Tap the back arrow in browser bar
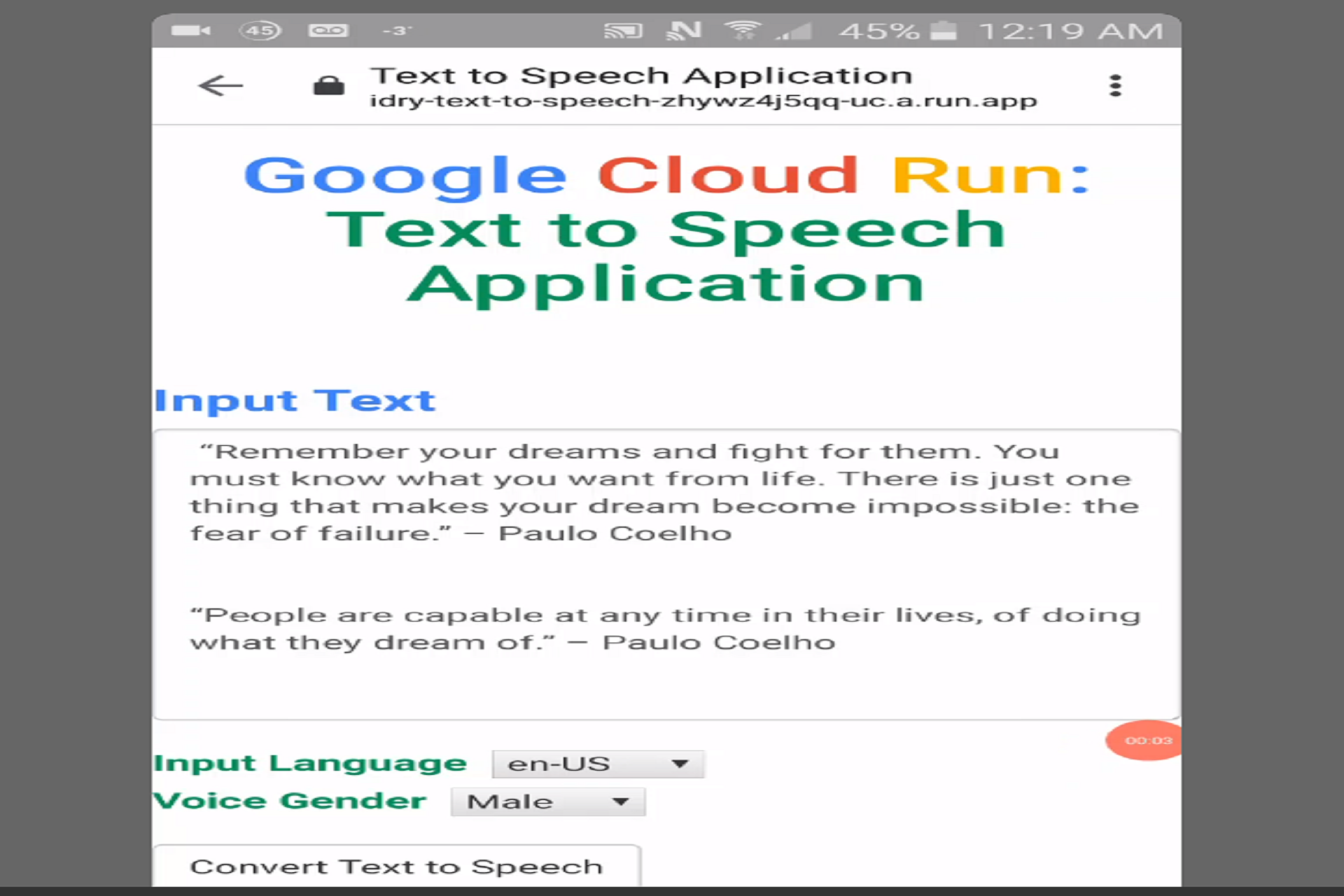 [x=220, y=85]
